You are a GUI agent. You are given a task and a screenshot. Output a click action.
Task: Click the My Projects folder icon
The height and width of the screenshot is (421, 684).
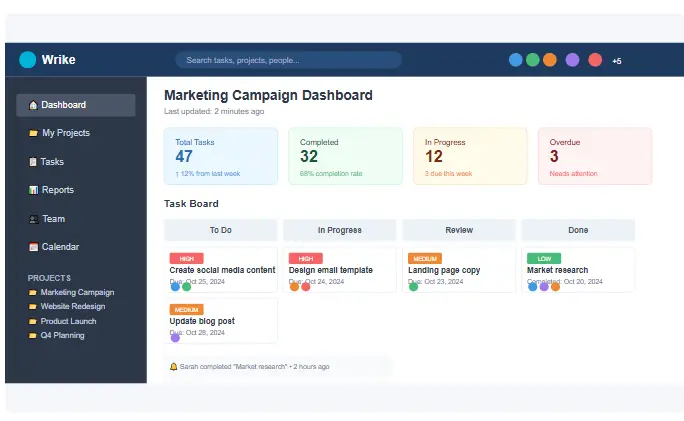(x=33, y=133)
